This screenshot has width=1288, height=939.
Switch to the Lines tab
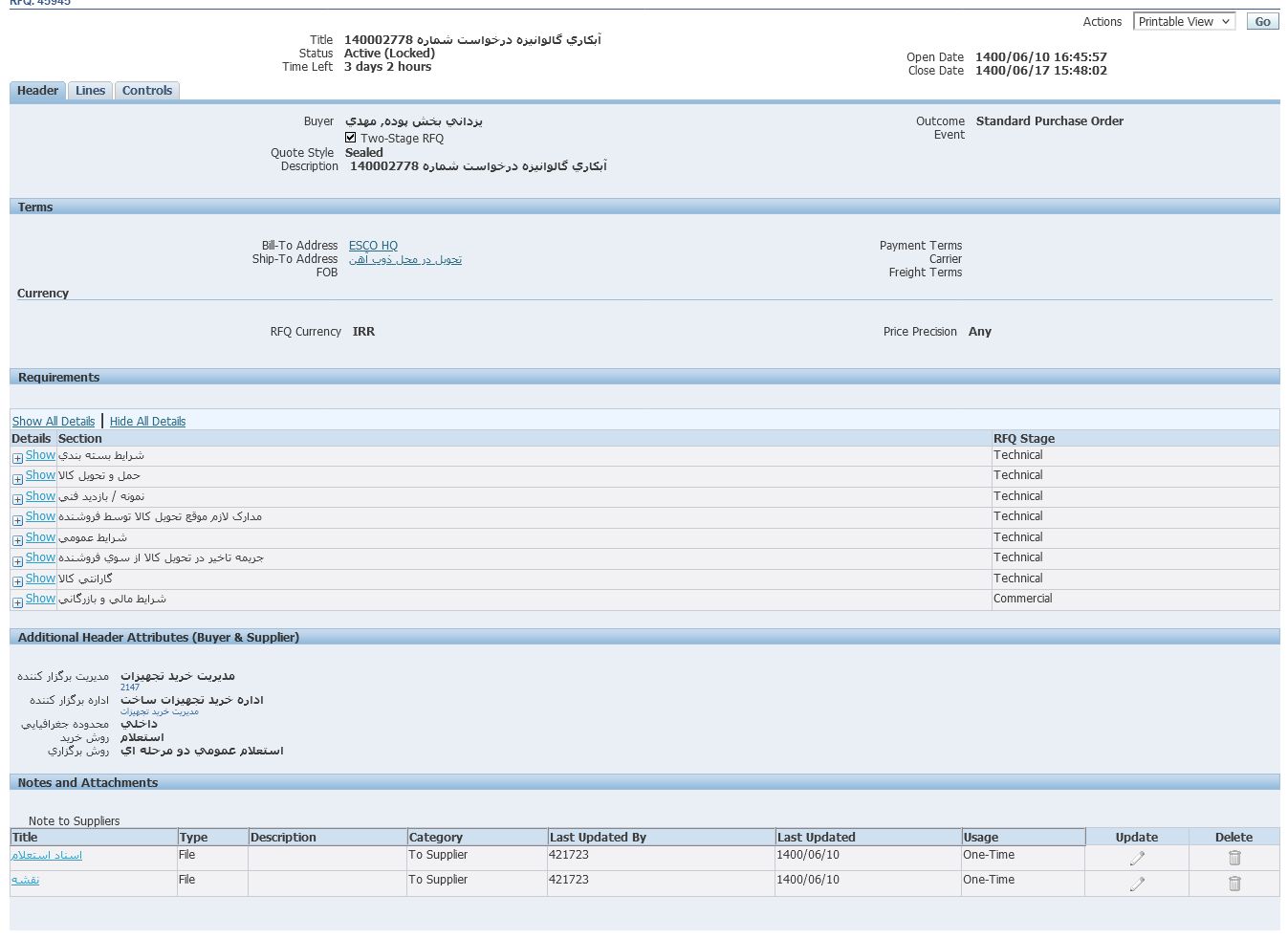click(x=90, y=91)
